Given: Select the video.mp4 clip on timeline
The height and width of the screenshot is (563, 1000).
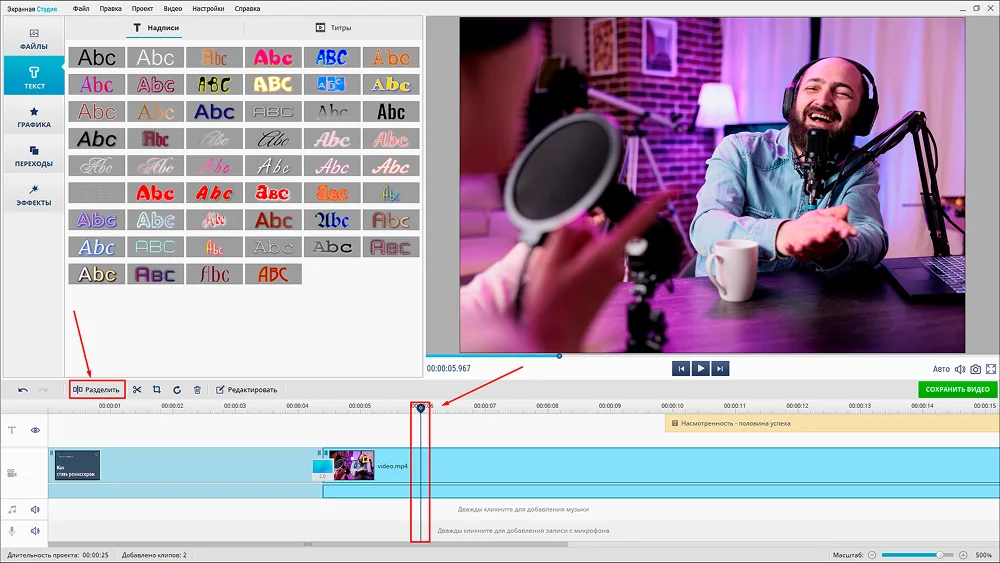Looking at the screenshot, I should [663, 465].
